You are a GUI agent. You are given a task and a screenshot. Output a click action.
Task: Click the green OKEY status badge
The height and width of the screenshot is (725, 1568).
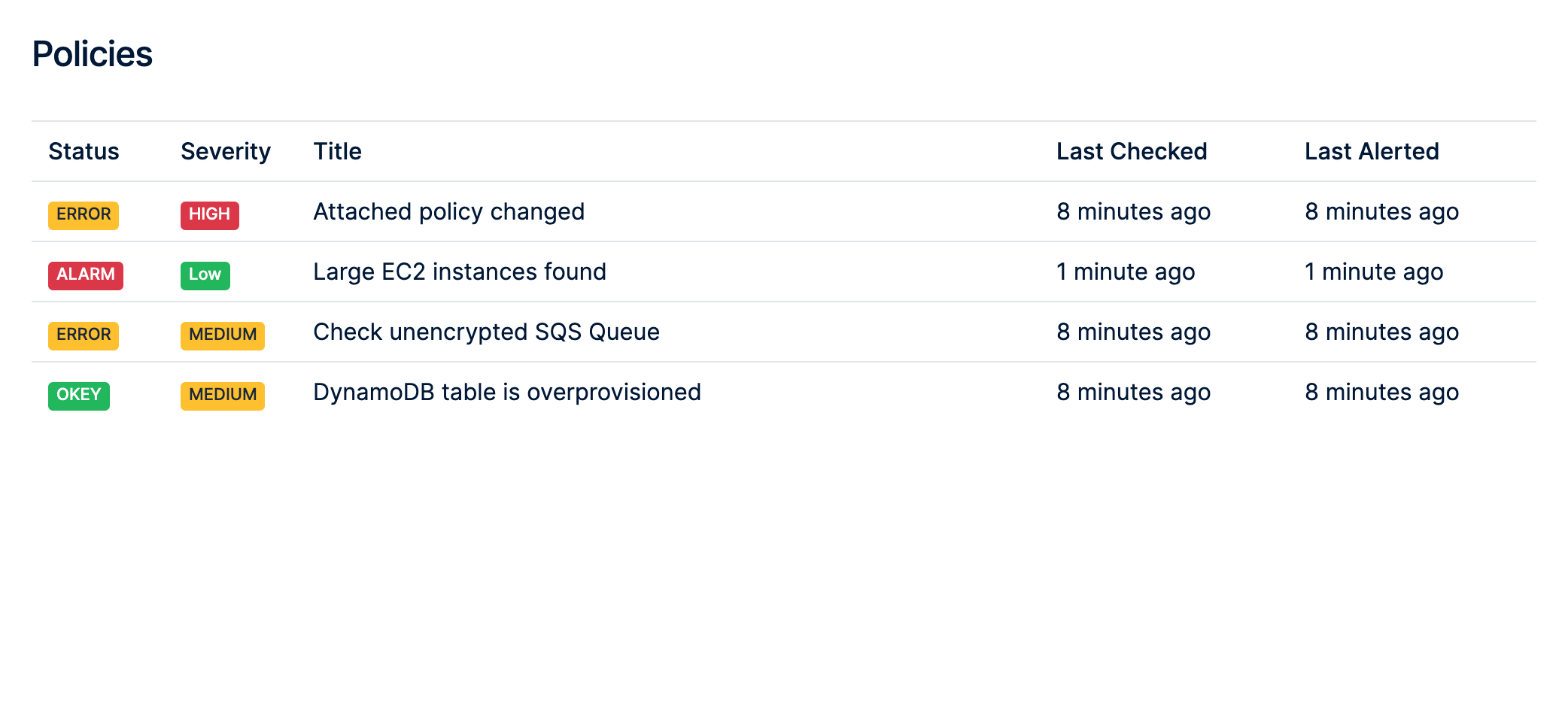coord(79,396)
